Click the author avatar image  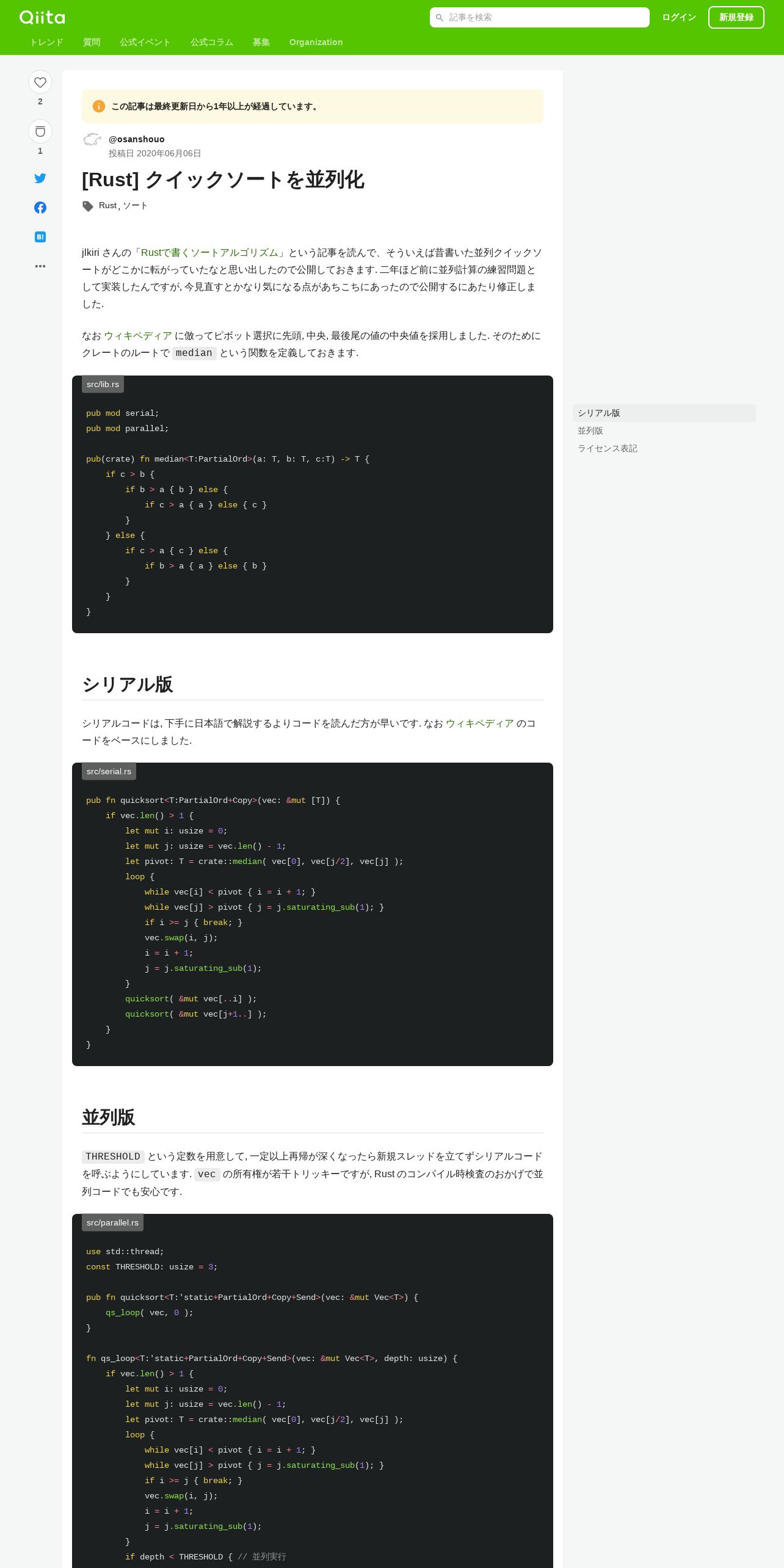[92, 140]
